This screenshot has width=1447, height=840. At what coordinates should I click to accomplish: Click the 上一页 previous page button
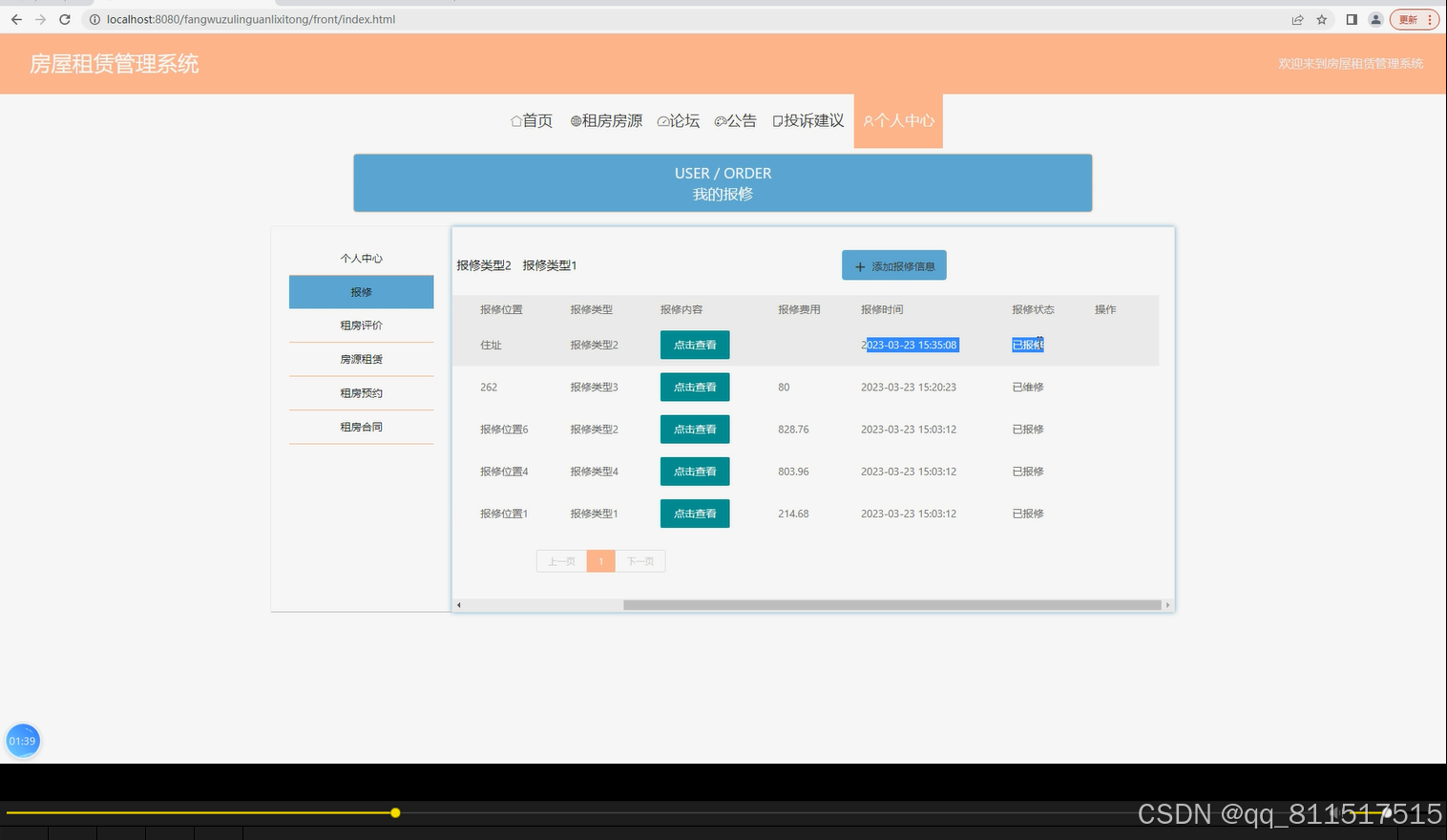[x=561, y=561]
